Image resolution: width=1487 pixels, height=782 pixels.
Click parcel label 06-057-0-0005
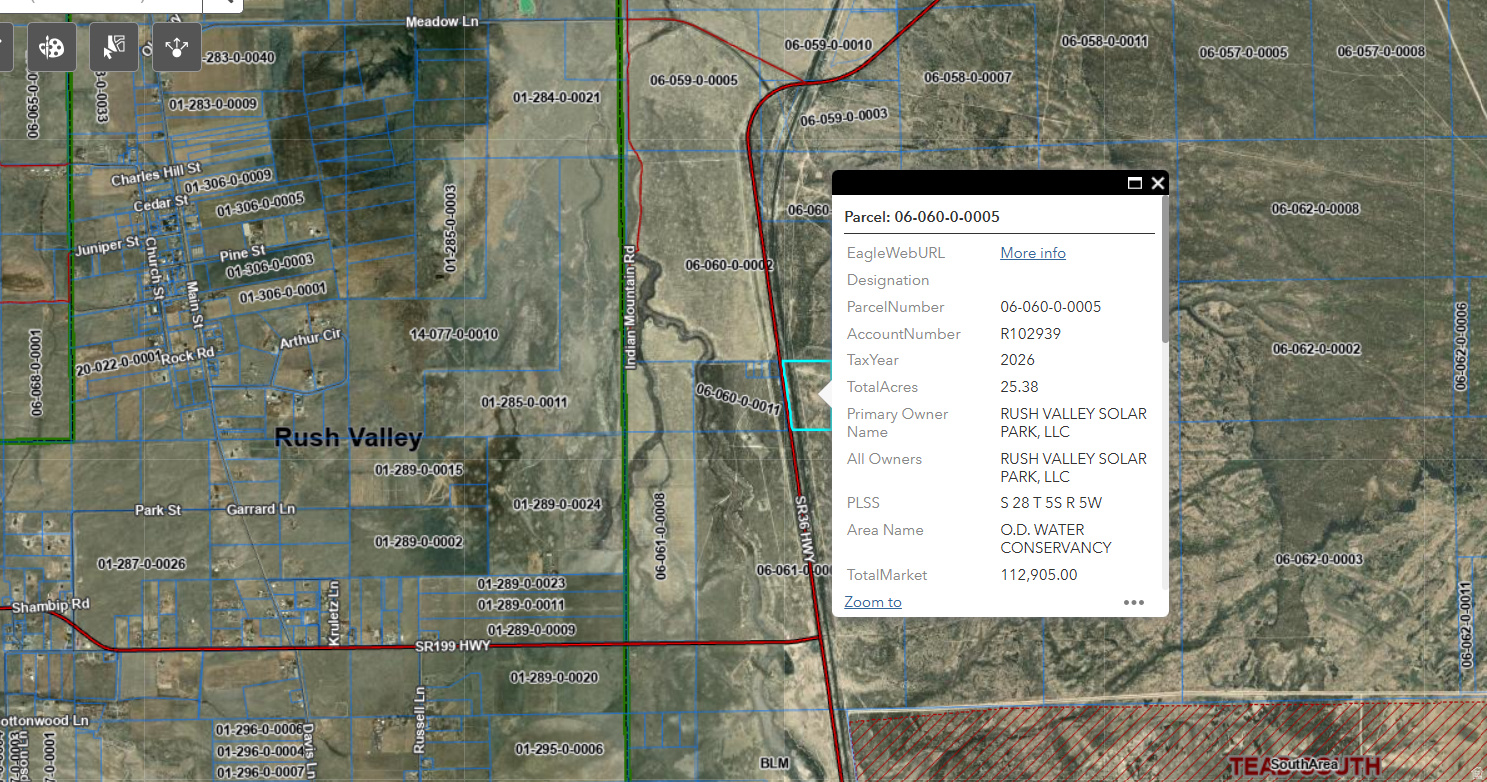[1244, 52]
